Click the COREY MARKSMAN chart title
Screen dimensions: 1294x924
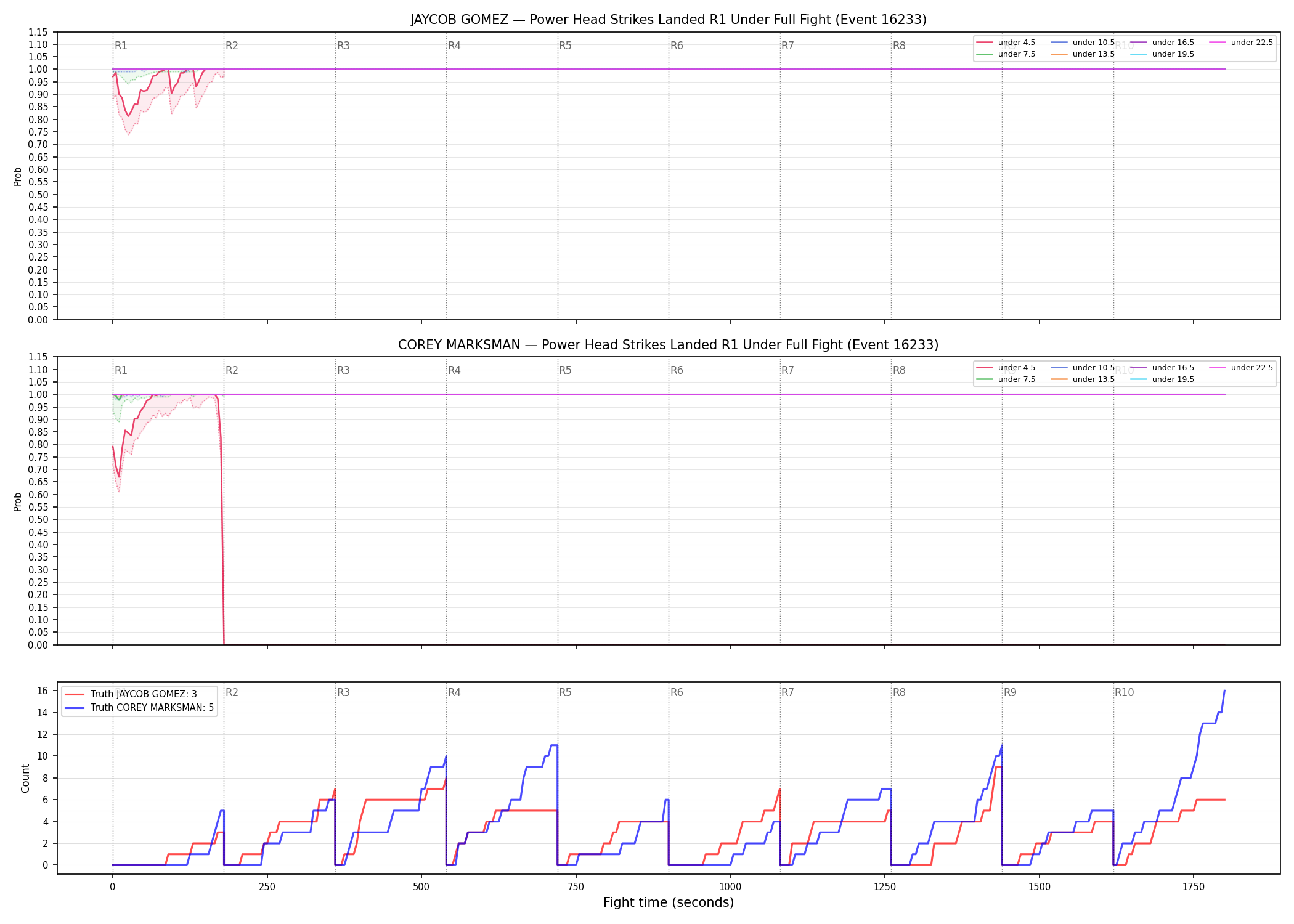(x=669, y=345)
